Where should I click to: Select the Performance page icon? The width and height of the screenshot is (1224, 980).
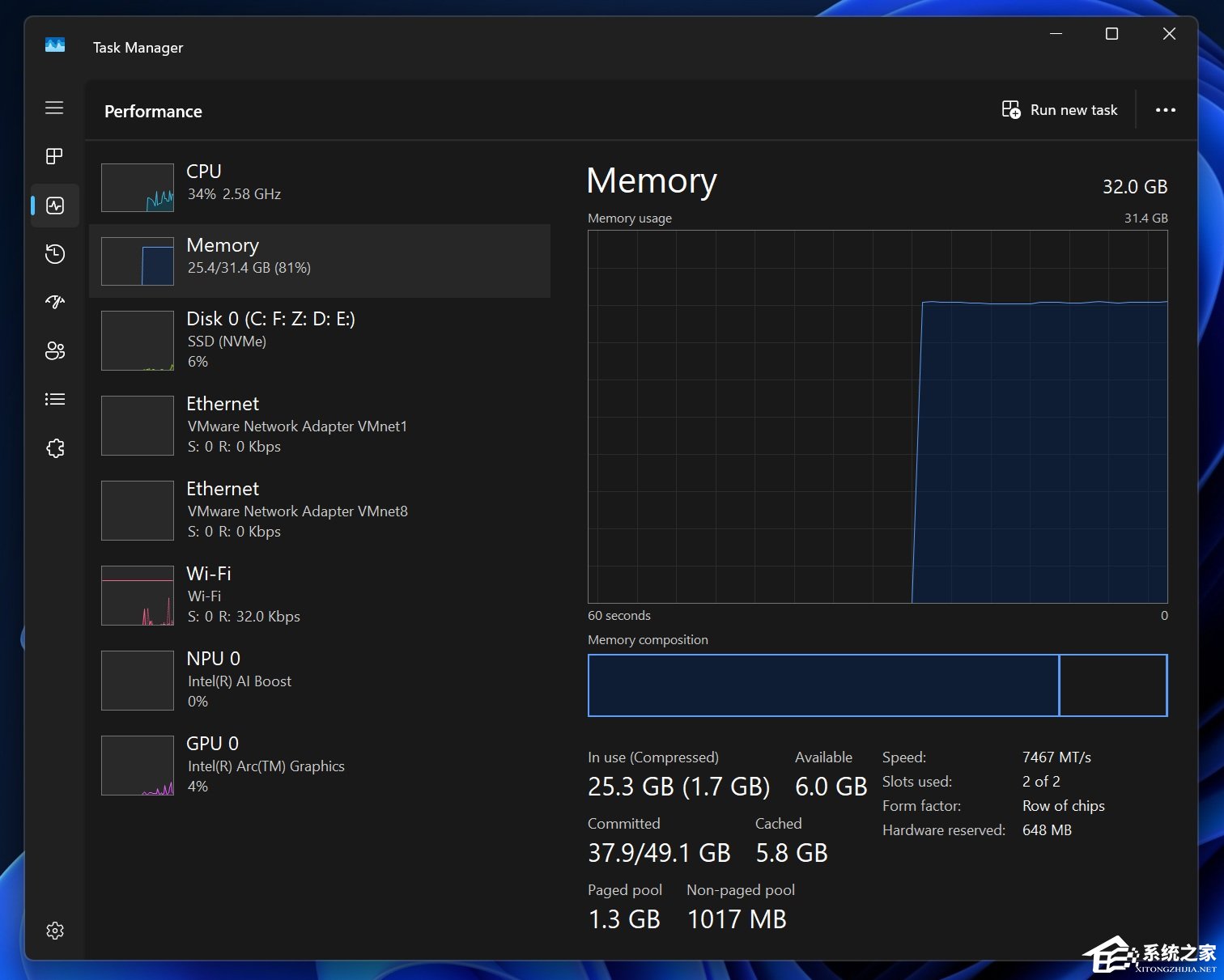[x=55, y=206]
